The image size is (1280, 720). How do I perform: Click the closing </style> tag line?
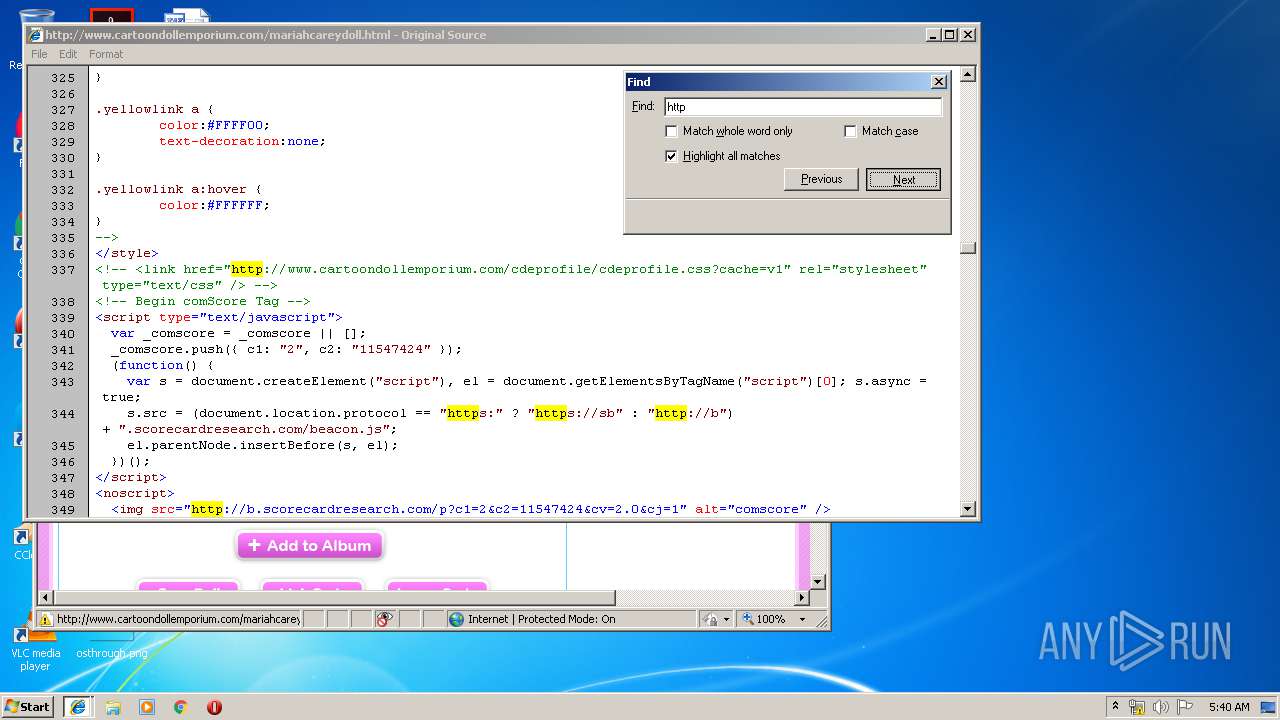click(x=127, y=253)
